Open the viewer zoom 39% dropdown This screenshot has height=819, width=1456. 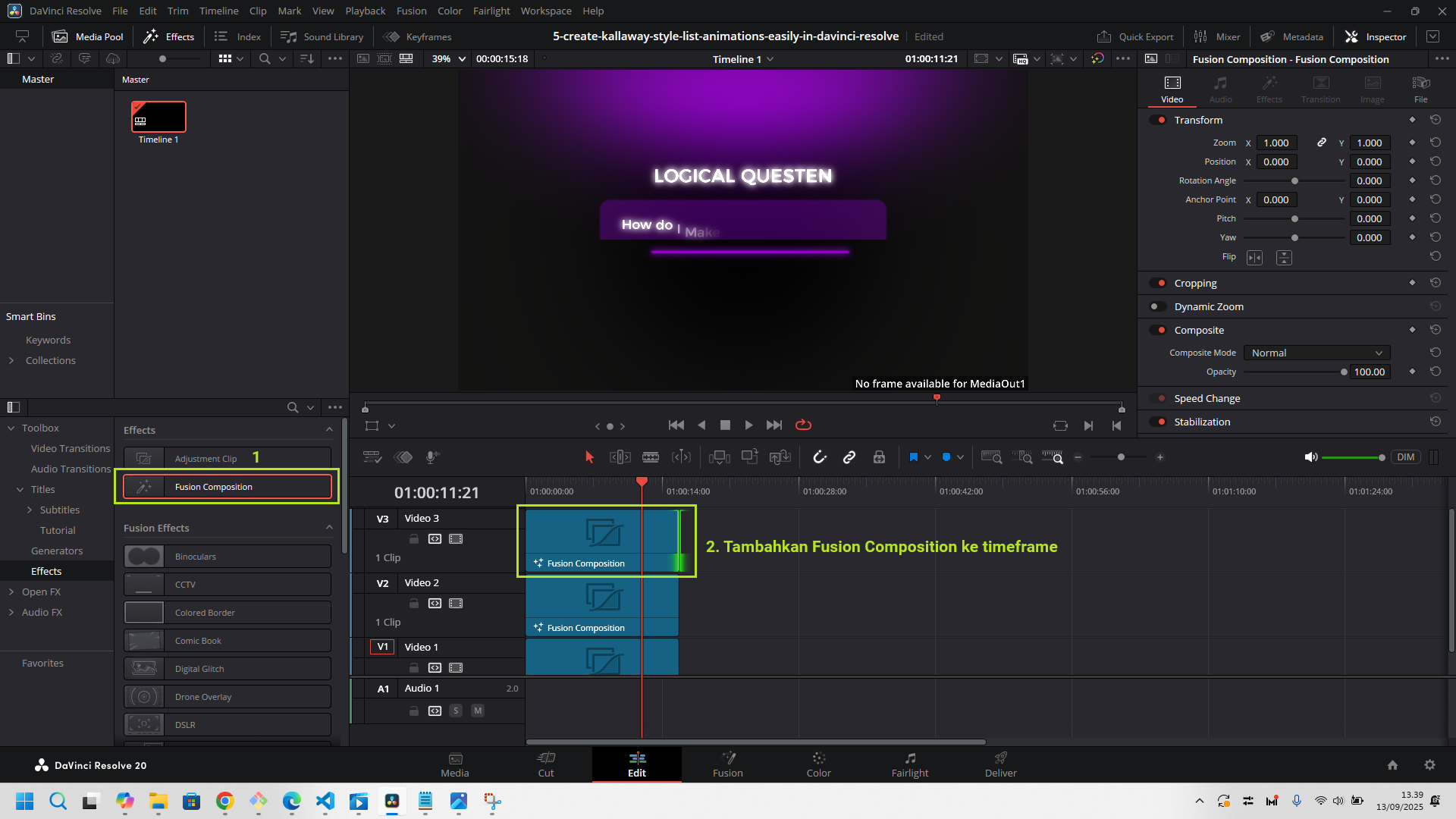tap(449, 58)
